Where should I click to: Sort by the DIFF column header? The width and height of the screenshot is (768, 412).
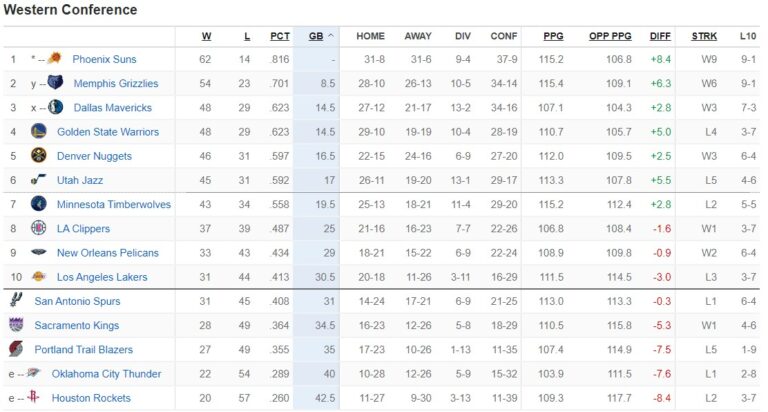tap(659, 36)
